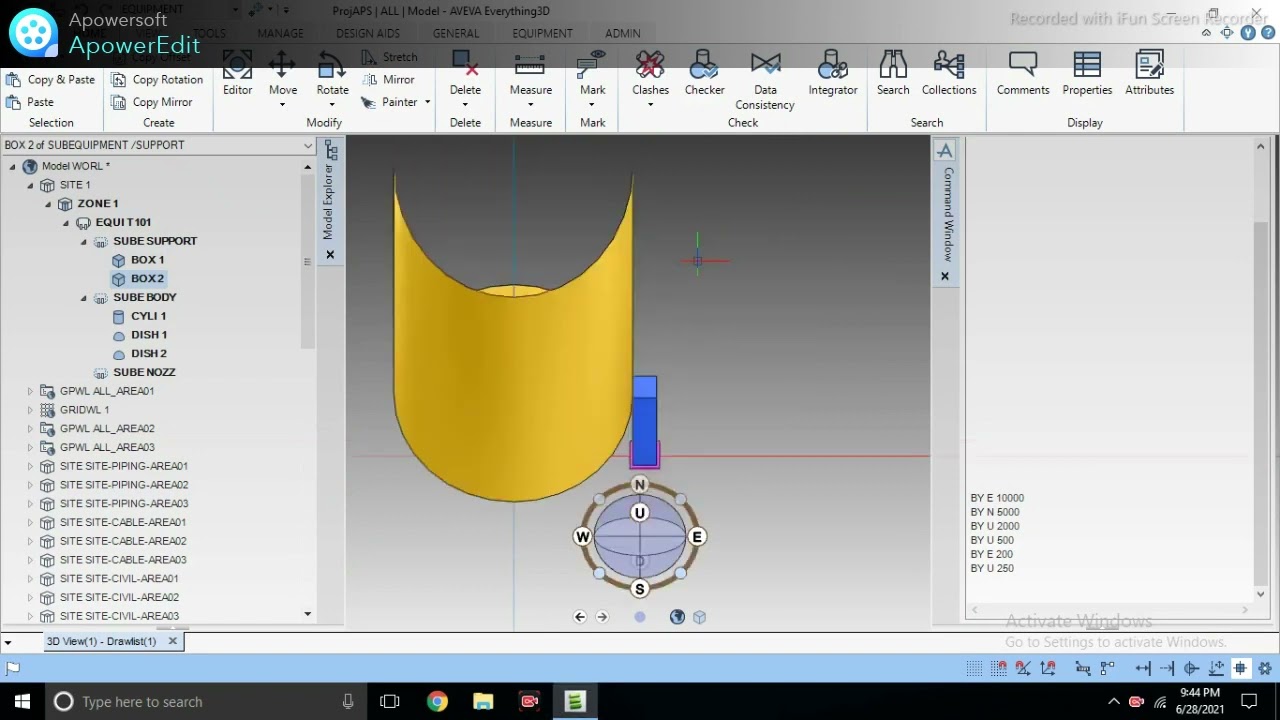
Task: Close the Model Explorer panel
Action: [330, 255]
